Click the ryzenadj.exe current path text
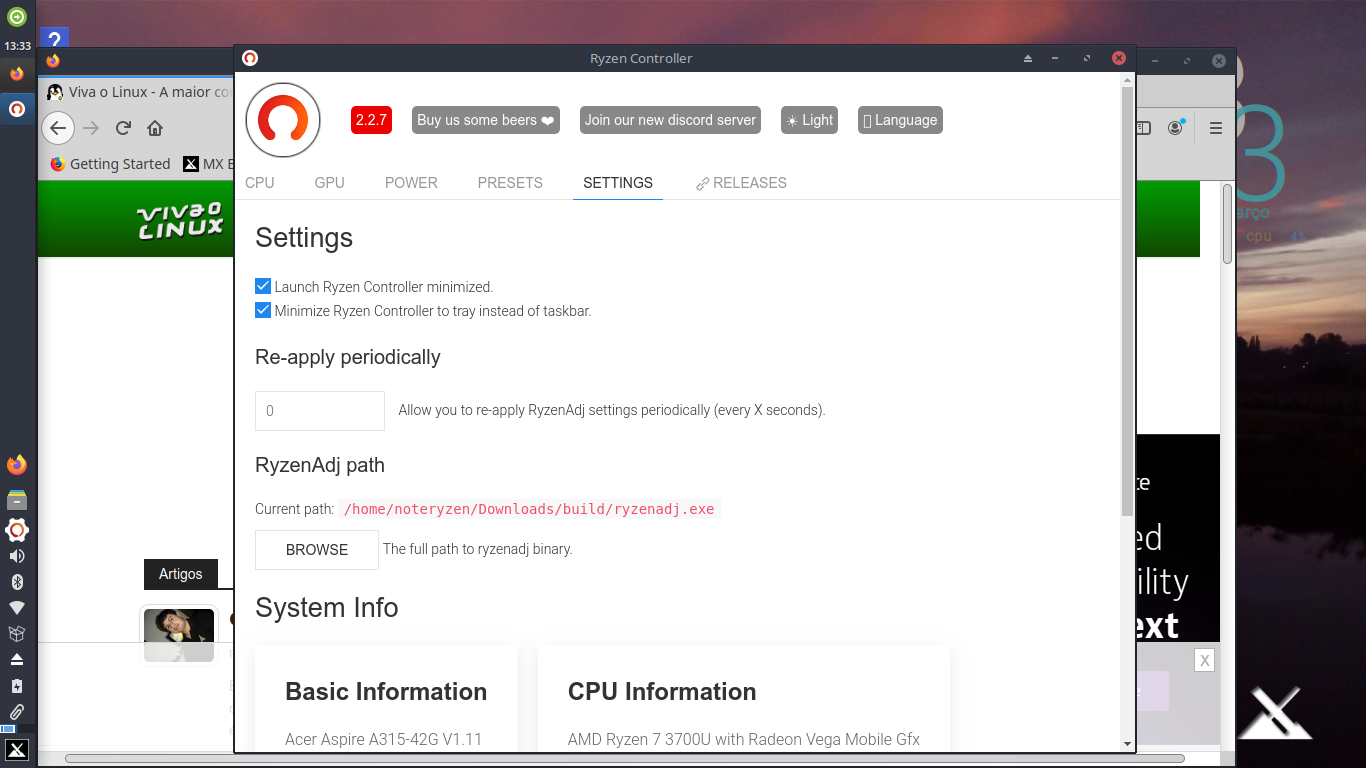 (x=529, y=509)
